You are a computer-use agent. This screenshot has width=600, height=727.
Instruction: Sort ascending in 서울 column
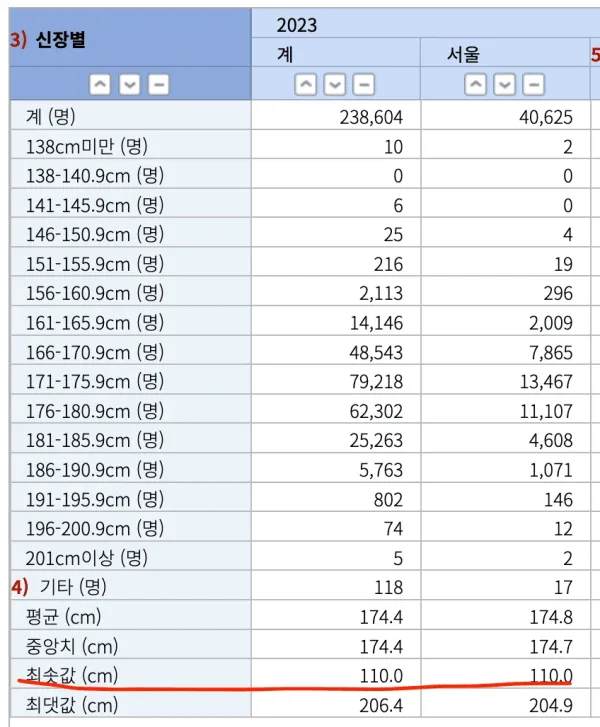click(475, 85)
